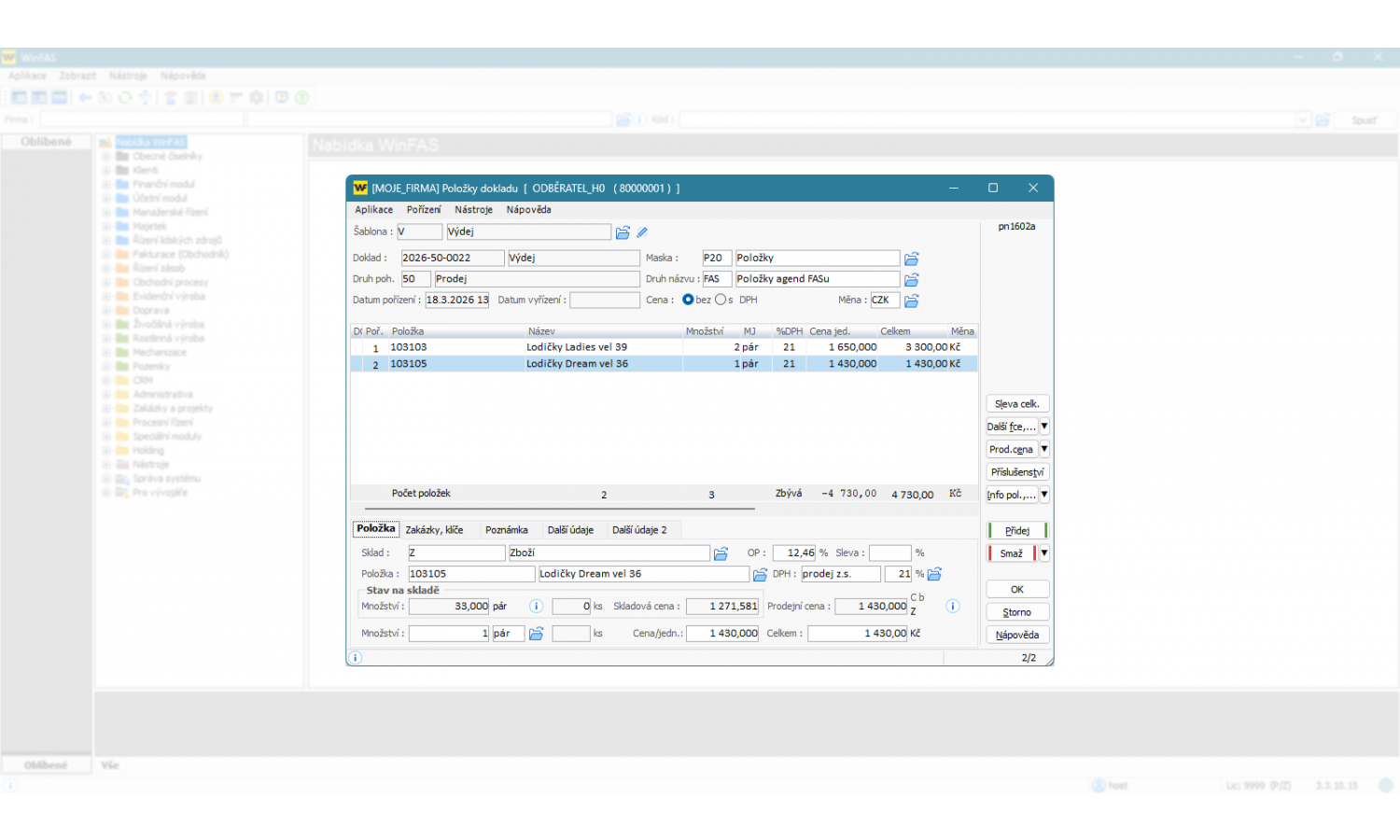The width and height of the screenshot is (1400, 840).
Task: Open the Sklad folder lookup icon
Action: pyautogui.click(x=721, y=553)
